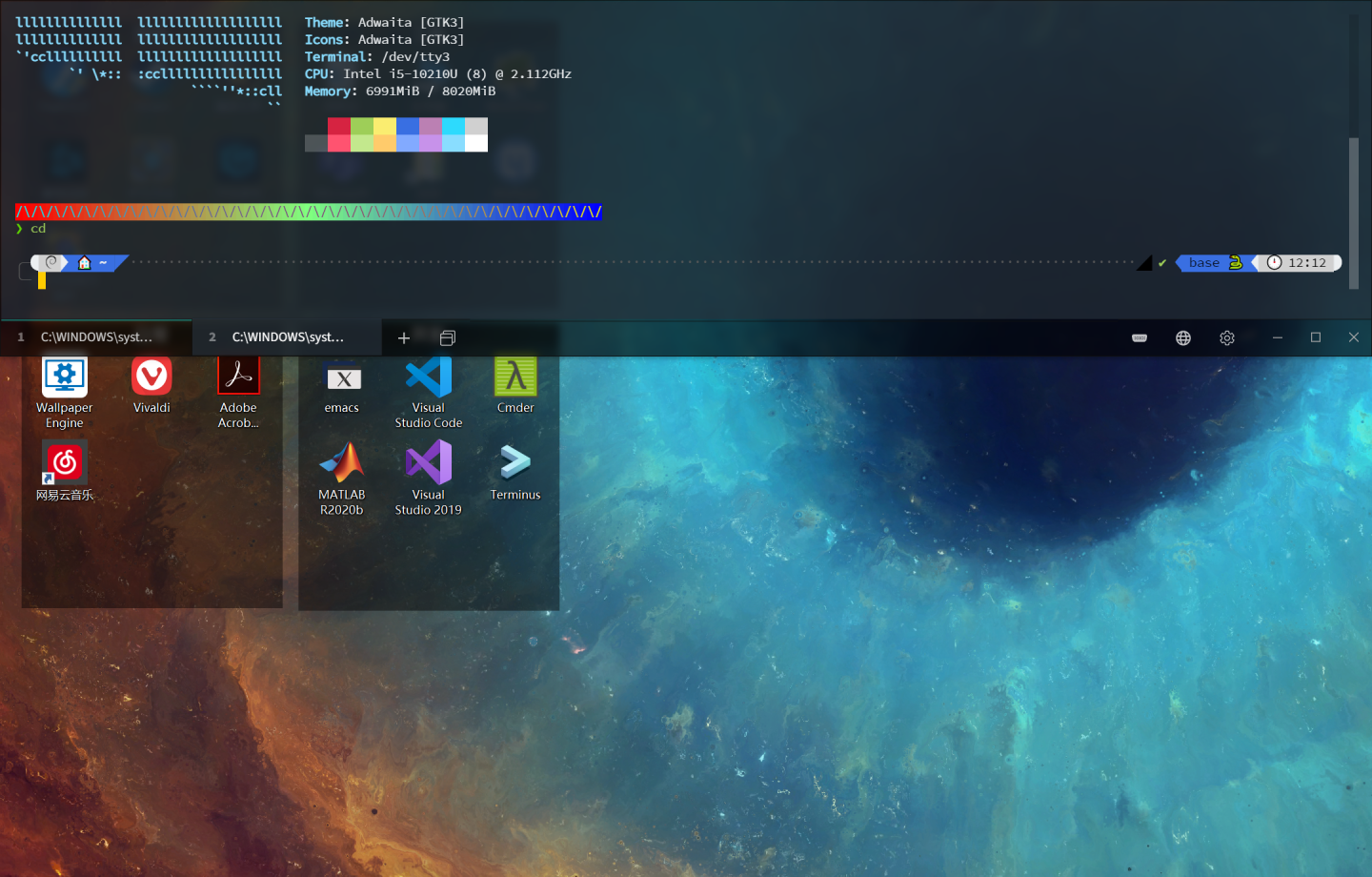Launch NetEase Cloud Music (网易云音乐)
Image resolution: width=1372 pixels, height=877 pixels.
64,462
